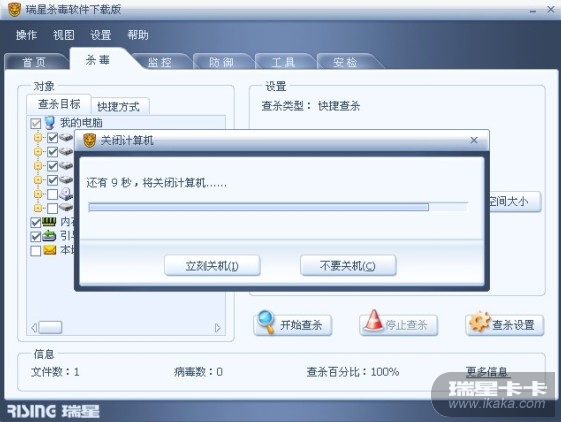Expand the first drive tree node
The height and width of the screenshot is (422, 561).
(x=38, y=137)
